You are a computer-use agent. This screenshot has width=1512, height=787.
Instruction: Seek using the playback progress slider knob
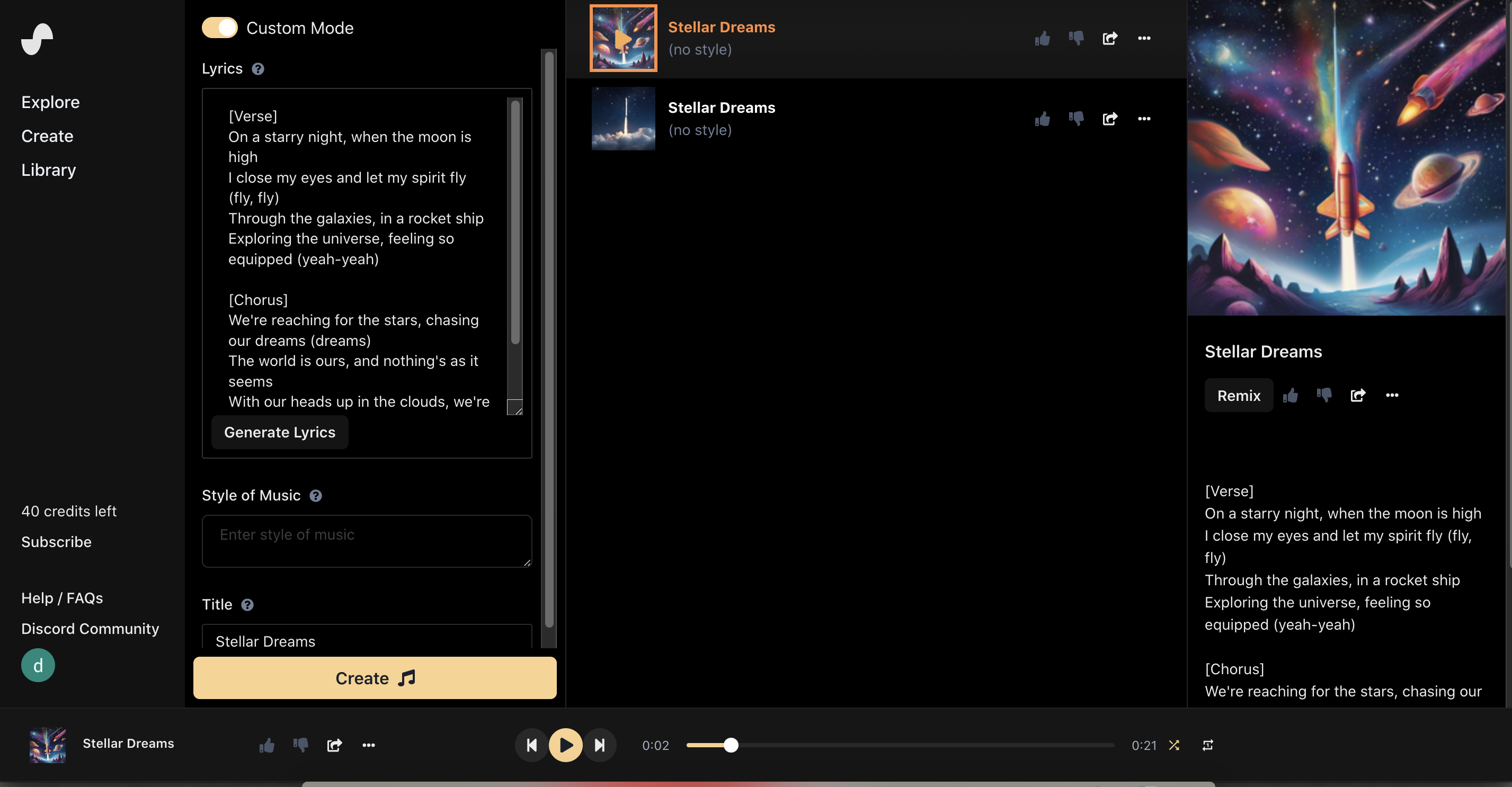coord(731,745)
